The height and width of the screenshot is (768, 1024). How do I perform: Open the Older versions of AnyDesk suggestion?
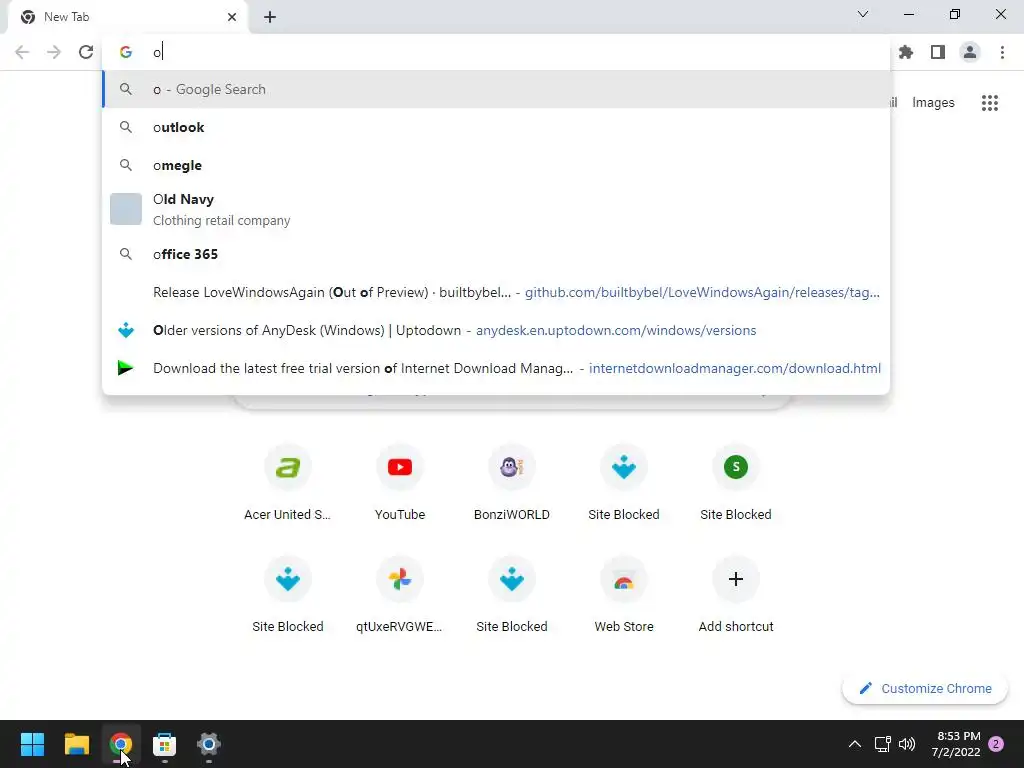[x=496, y=330]
